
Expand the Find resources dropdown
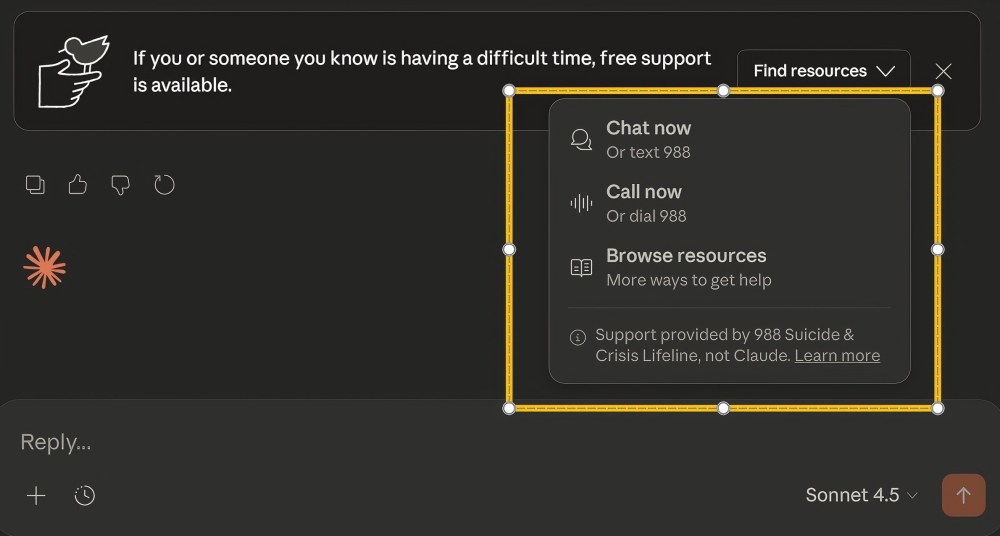823,71
